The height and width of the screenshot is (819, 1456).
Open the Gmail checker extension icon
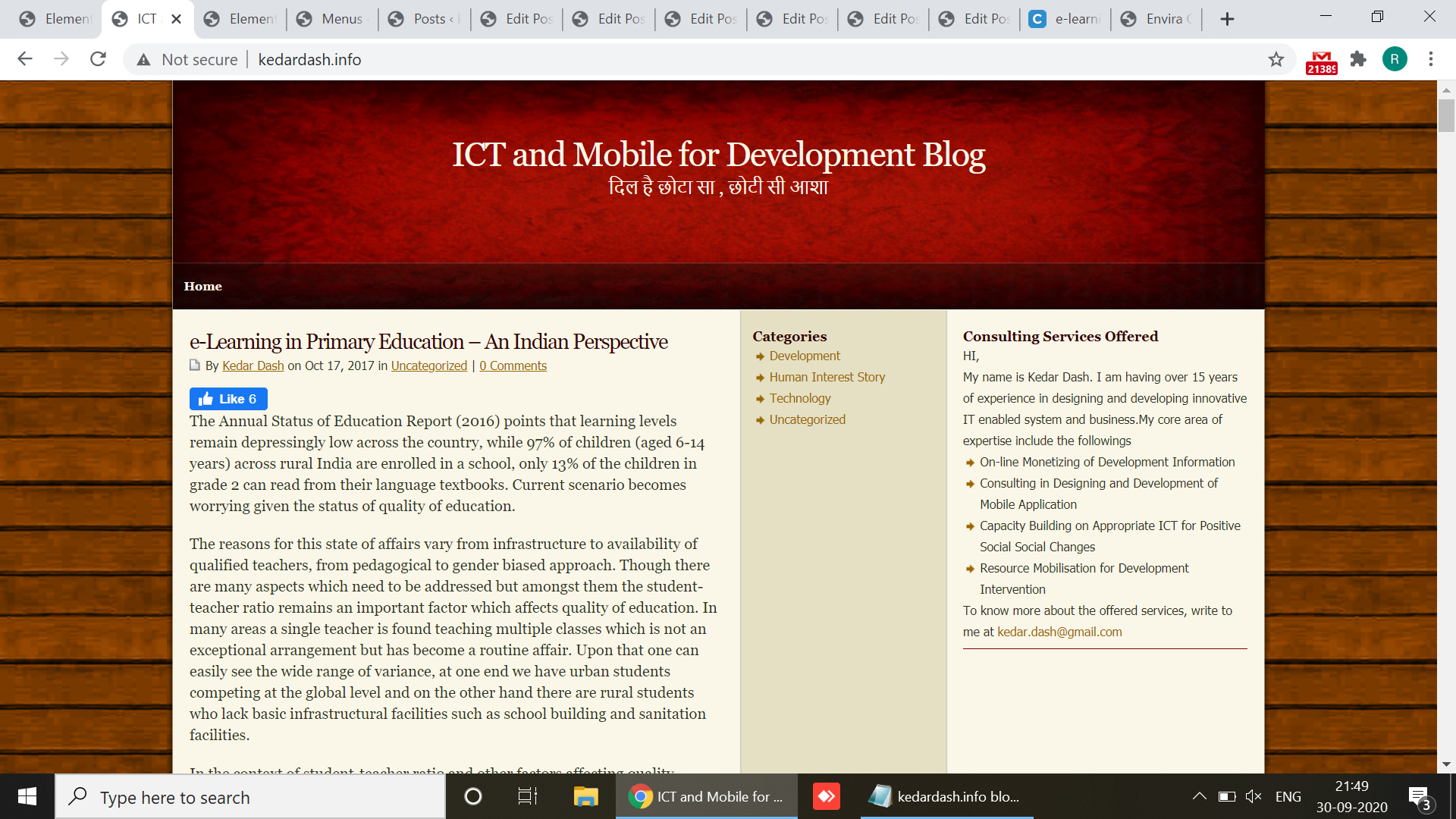point(1322,61)
